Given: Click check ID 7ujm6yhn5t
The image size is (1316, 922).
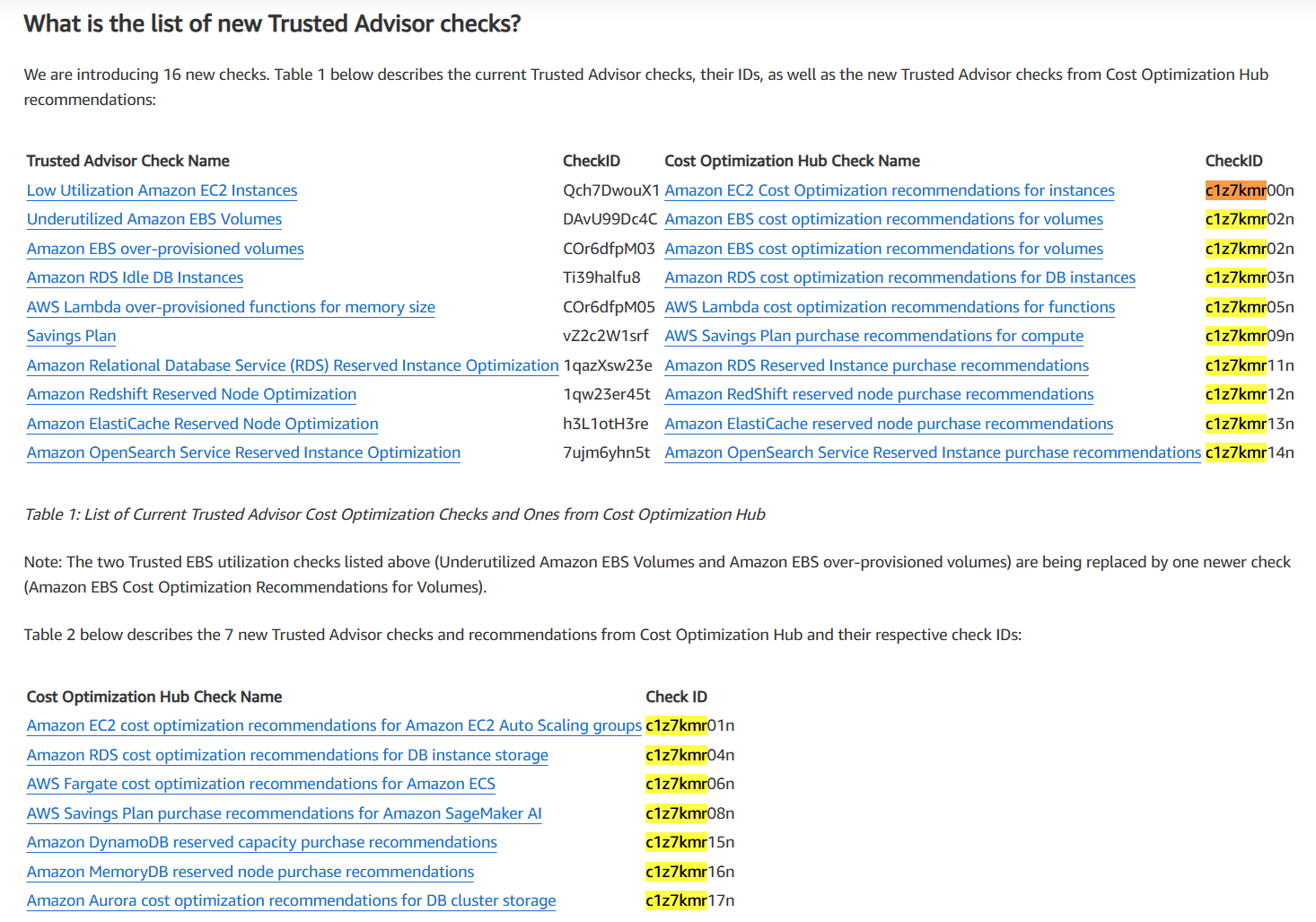Looking at the screenshot, I should (x=607, y=452).
